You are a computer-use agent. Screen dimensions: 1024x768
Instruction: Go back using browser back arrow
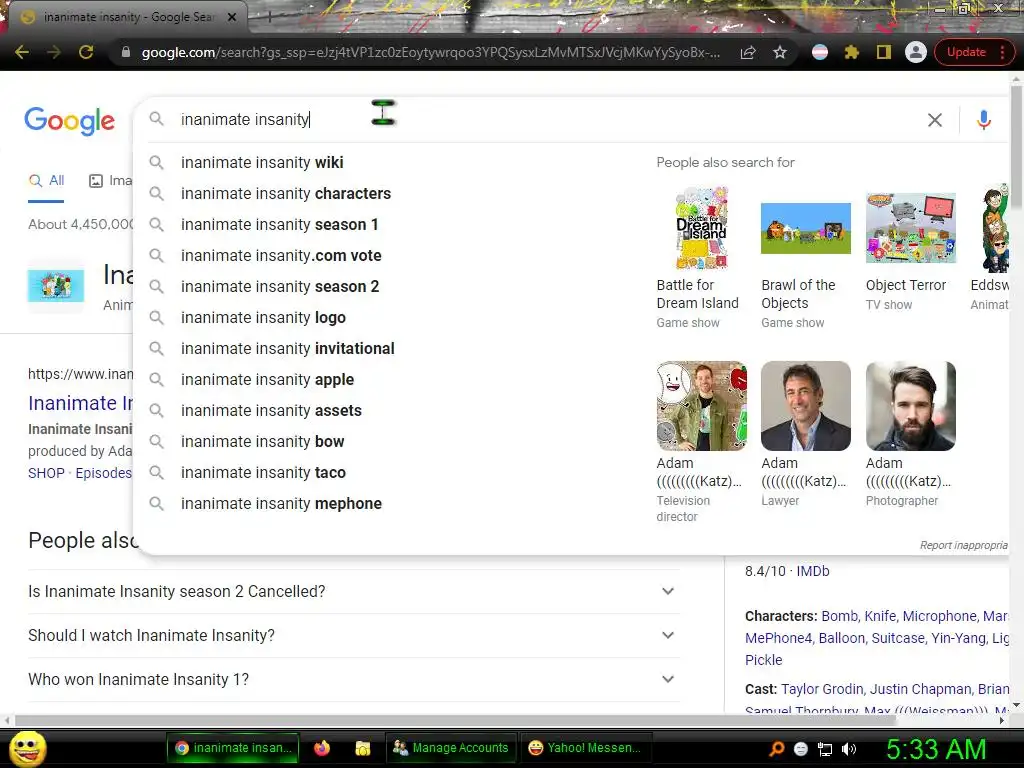22,52
